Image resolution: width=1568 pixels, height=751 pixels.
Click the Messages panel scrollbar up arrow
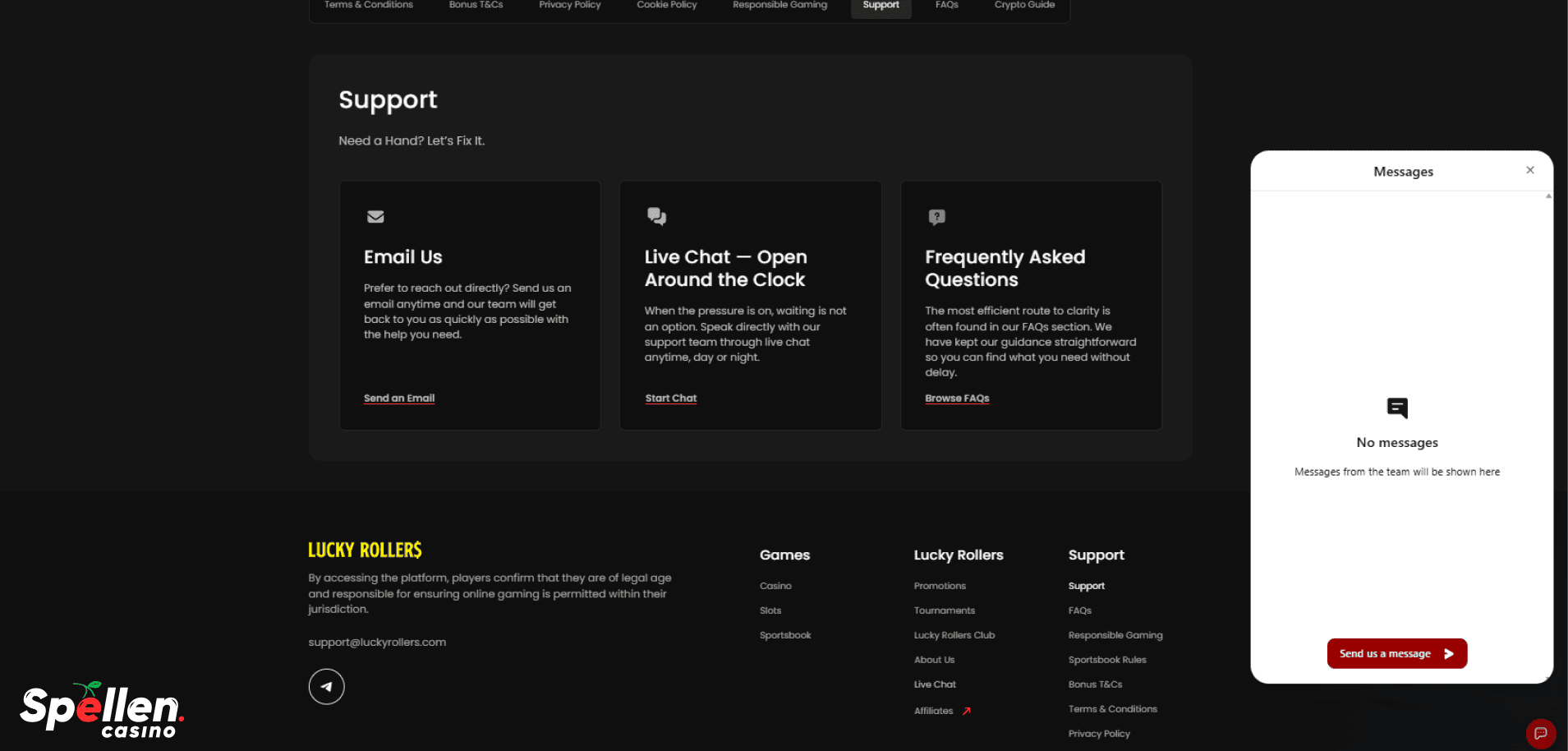(x=1548, y=196)
